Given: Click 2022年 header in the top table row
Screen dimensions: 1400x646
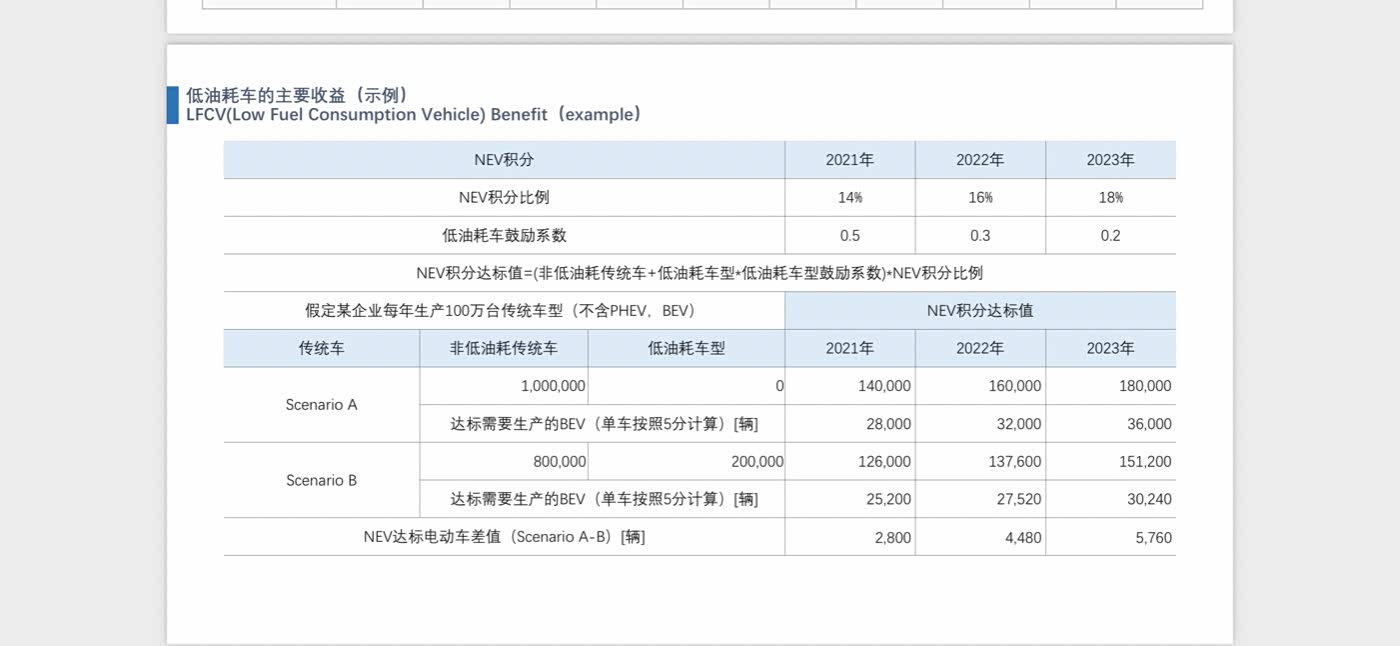Looking at the screenshot, I should click(980, 160).
